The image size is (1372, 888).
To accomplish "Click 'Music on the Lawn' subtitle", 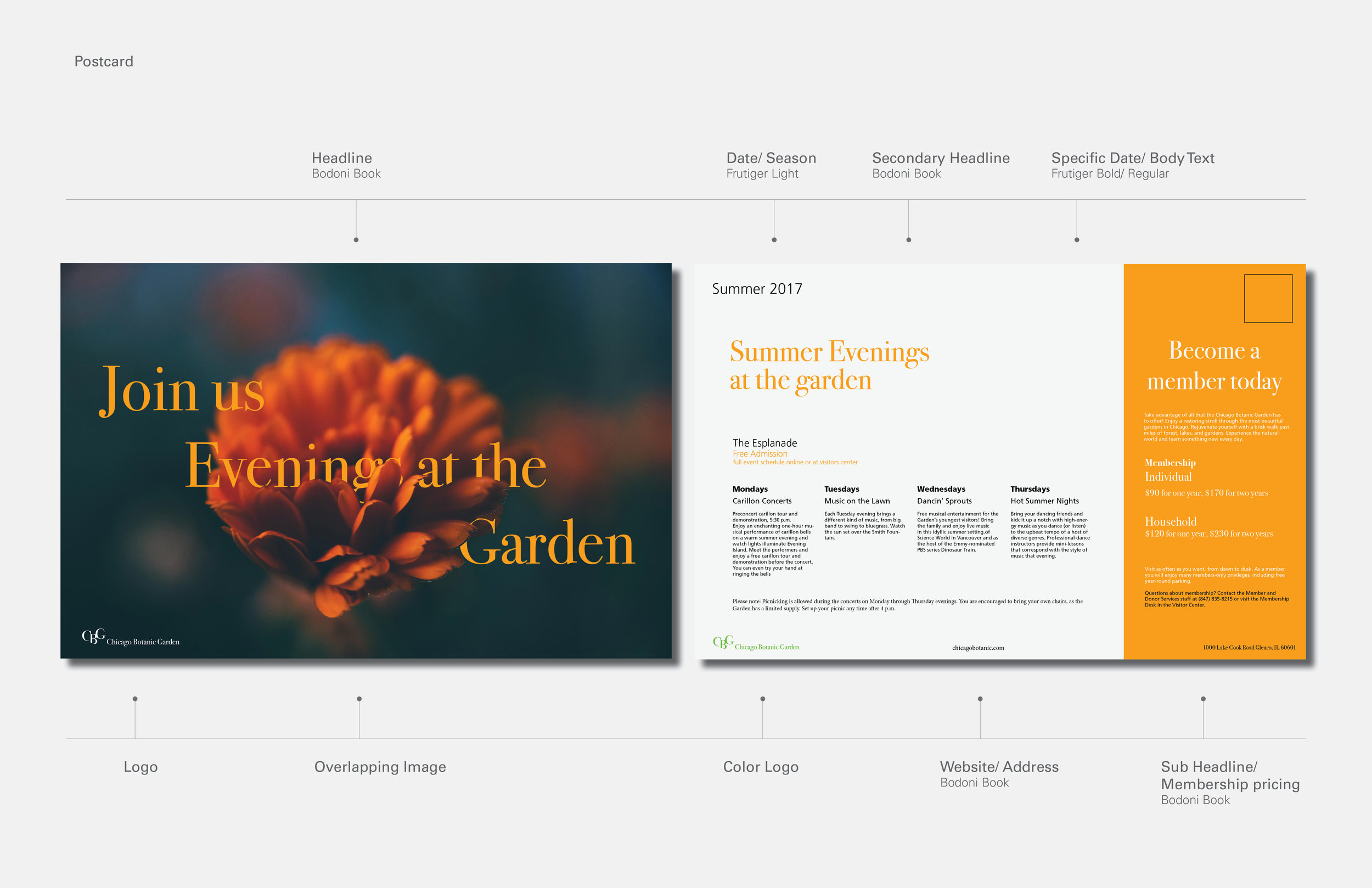I will coord(857,501).
